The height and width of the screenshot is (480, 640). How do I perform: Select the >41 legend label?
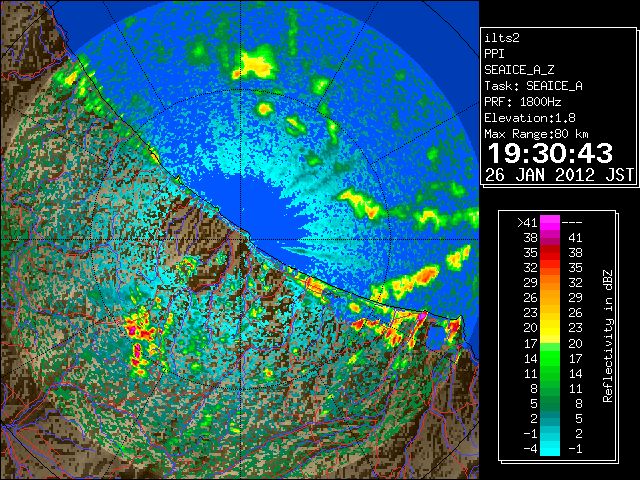click(527, 222)
